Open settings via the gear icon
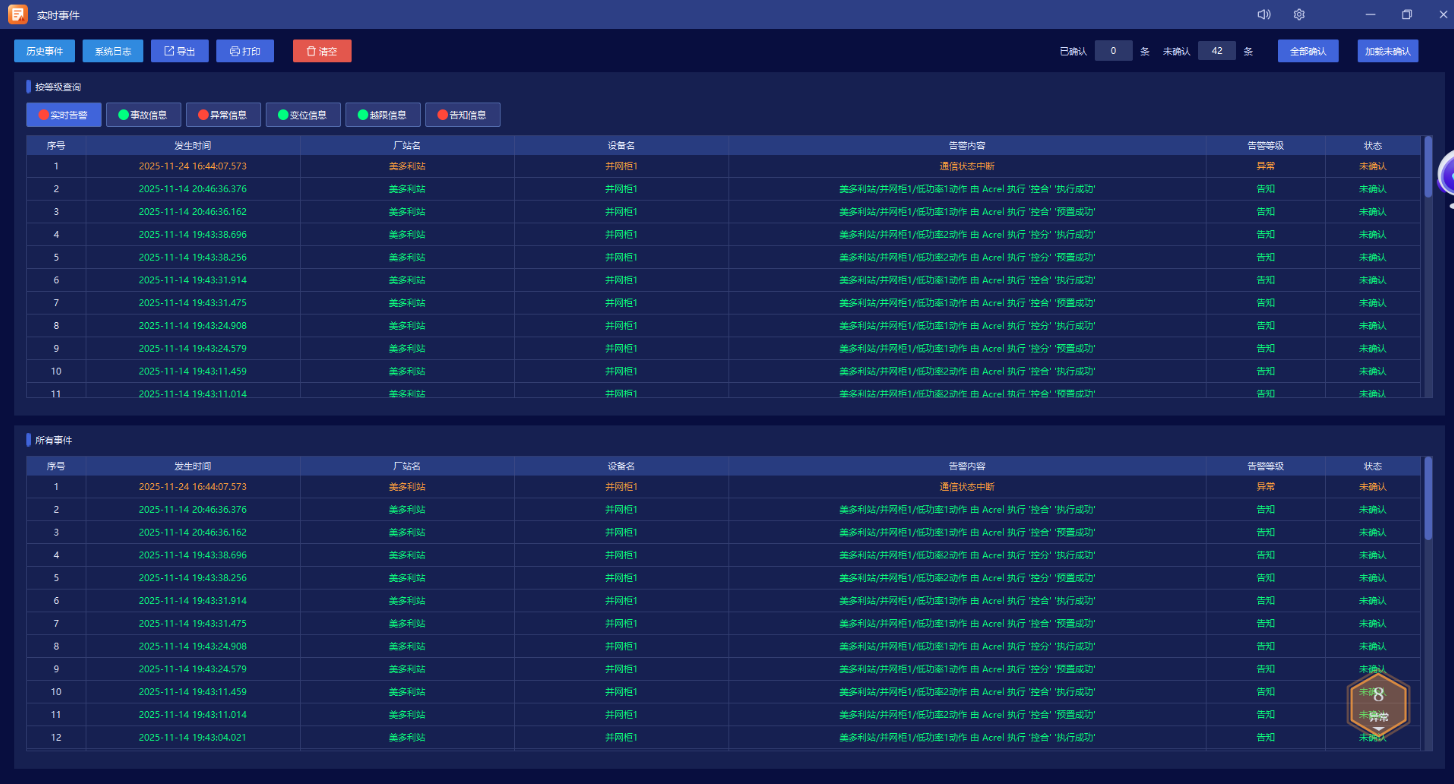Viewport: 1454px width, 784px height. pyautogui.click(x=1299, y=14)
